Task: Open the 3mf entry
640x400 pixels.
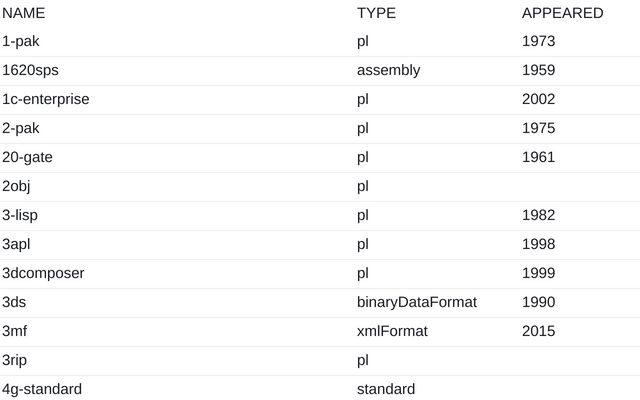Action: point(15,332)
